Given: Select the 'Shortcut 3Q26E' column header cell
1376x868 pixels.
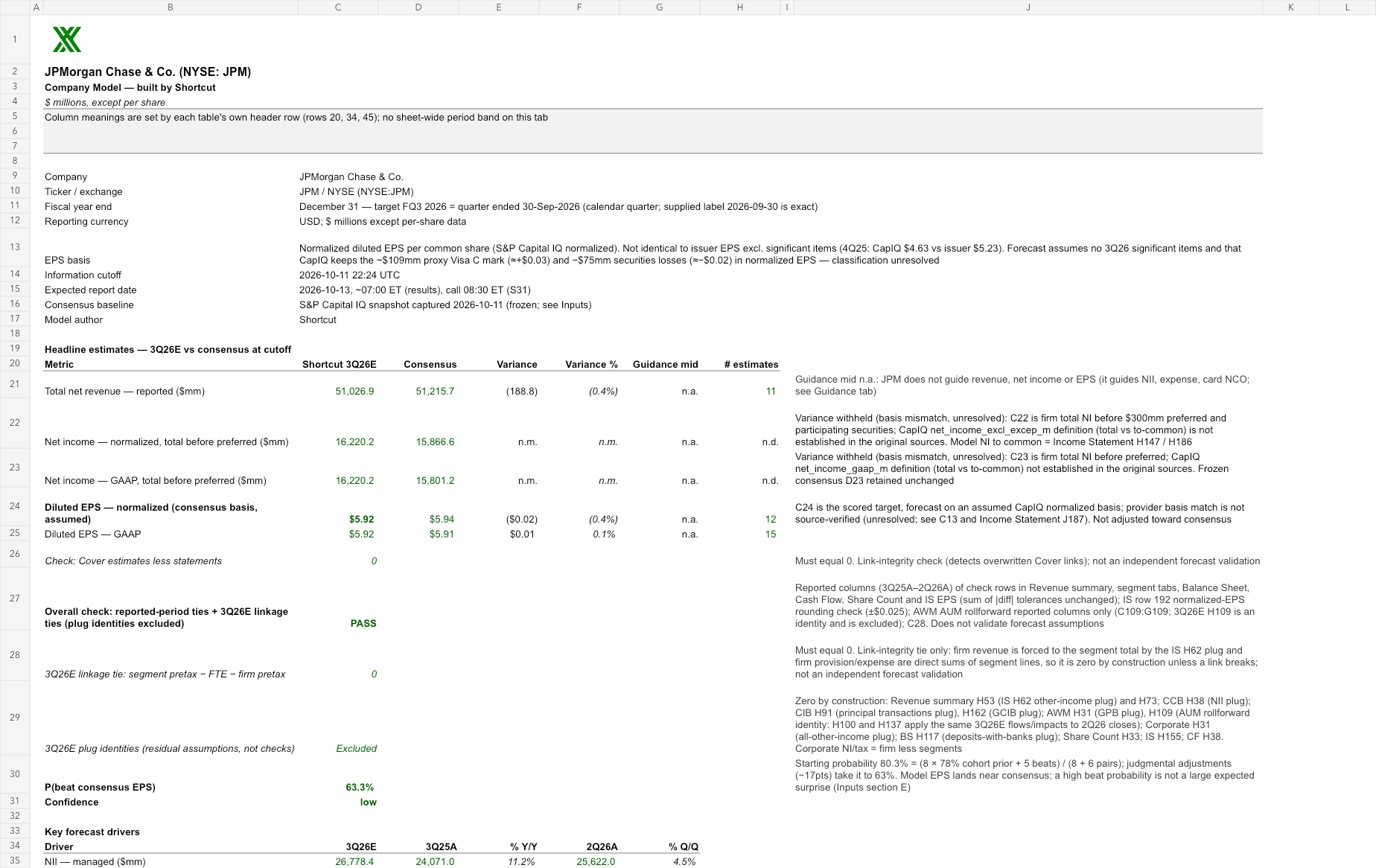Looking at the screenshot, I should pyautogui.click(x=339, y=365).
